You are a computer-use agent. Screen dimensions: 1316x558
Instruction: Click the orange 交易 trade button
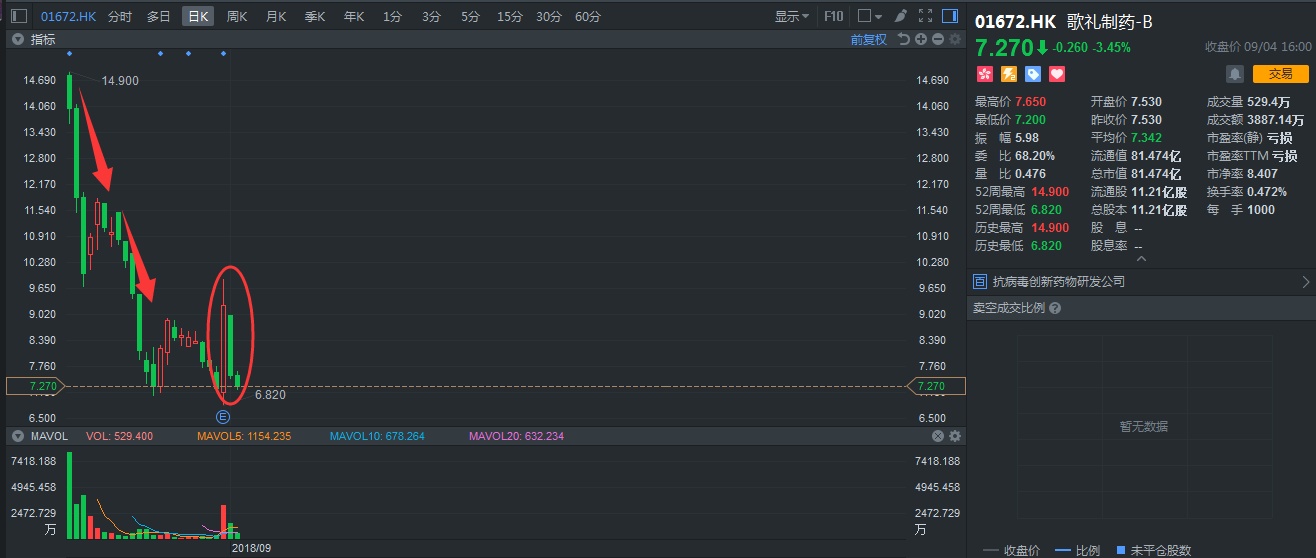click(x=1280, y=74)
